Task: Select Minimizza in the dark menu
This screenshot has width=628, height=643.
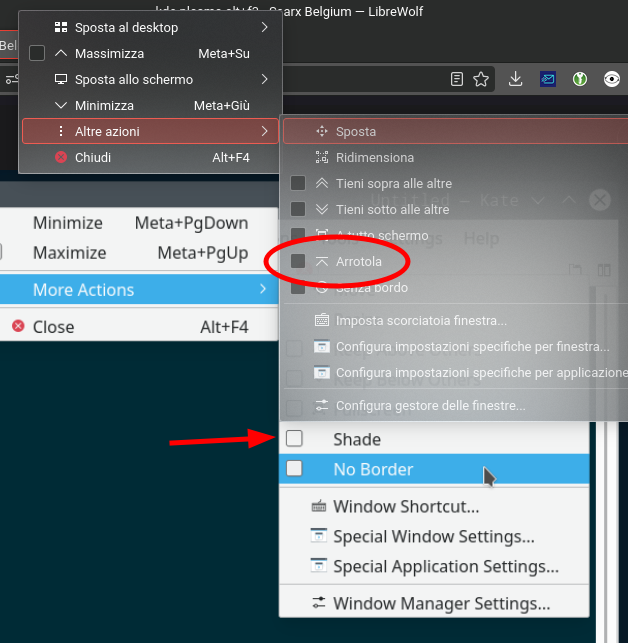Action: click(x=150, y=105)
